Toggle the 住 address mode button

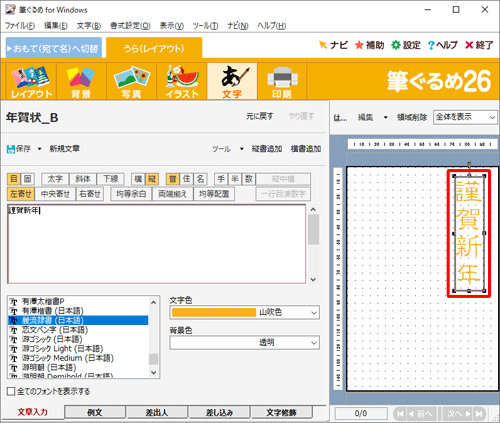187,179
